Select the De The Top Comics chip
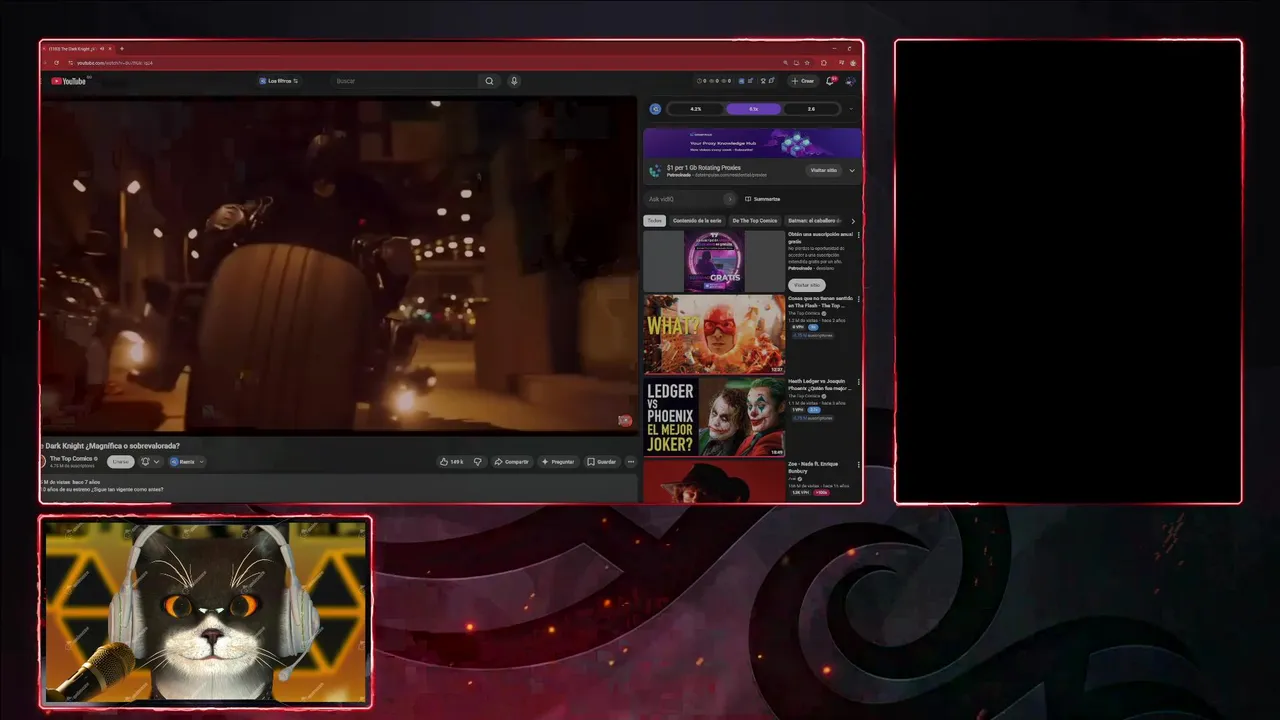 click(x=755, y=221)
